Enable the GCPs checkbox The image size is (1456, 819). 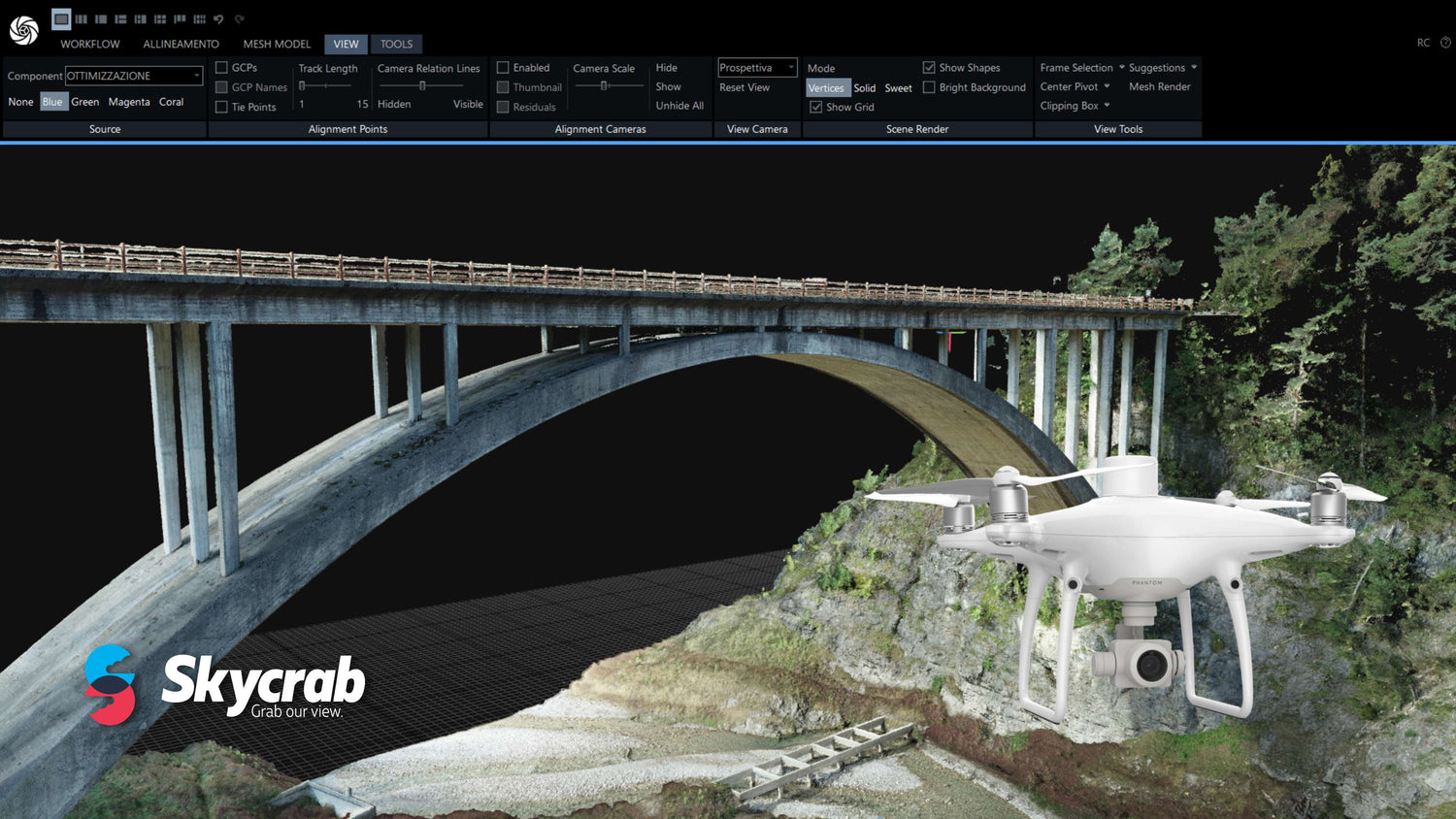pos(222,68)
